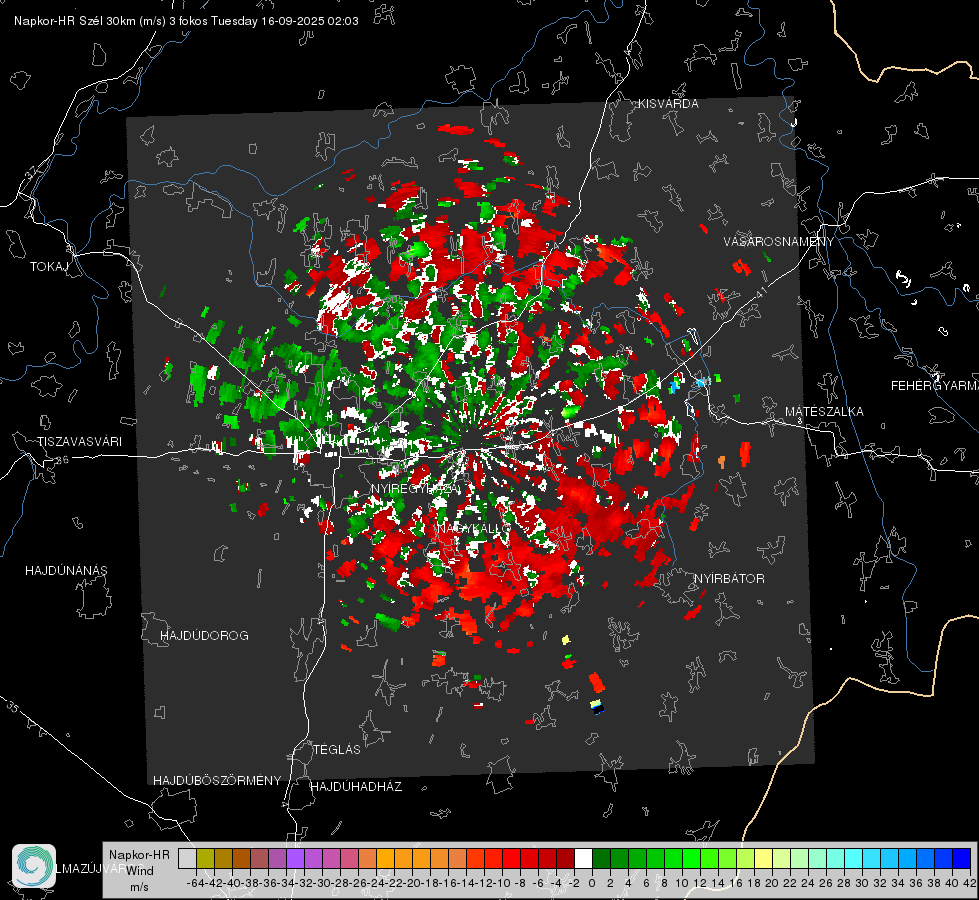Select the VÁSÁROSNAMÉNY town label
The width and height of the screenshot is (979, 900).
pyautogui.click(x=779, y=242)
